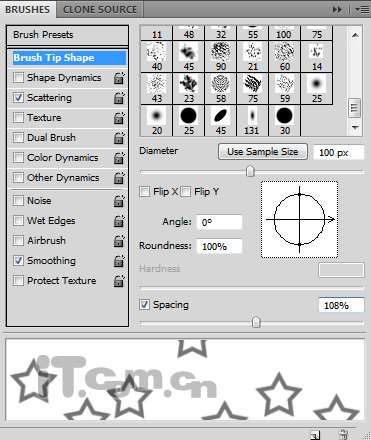Open the Brushes panel flyout menu
This screenshot has width=371, height=440.
coord(363,10)
